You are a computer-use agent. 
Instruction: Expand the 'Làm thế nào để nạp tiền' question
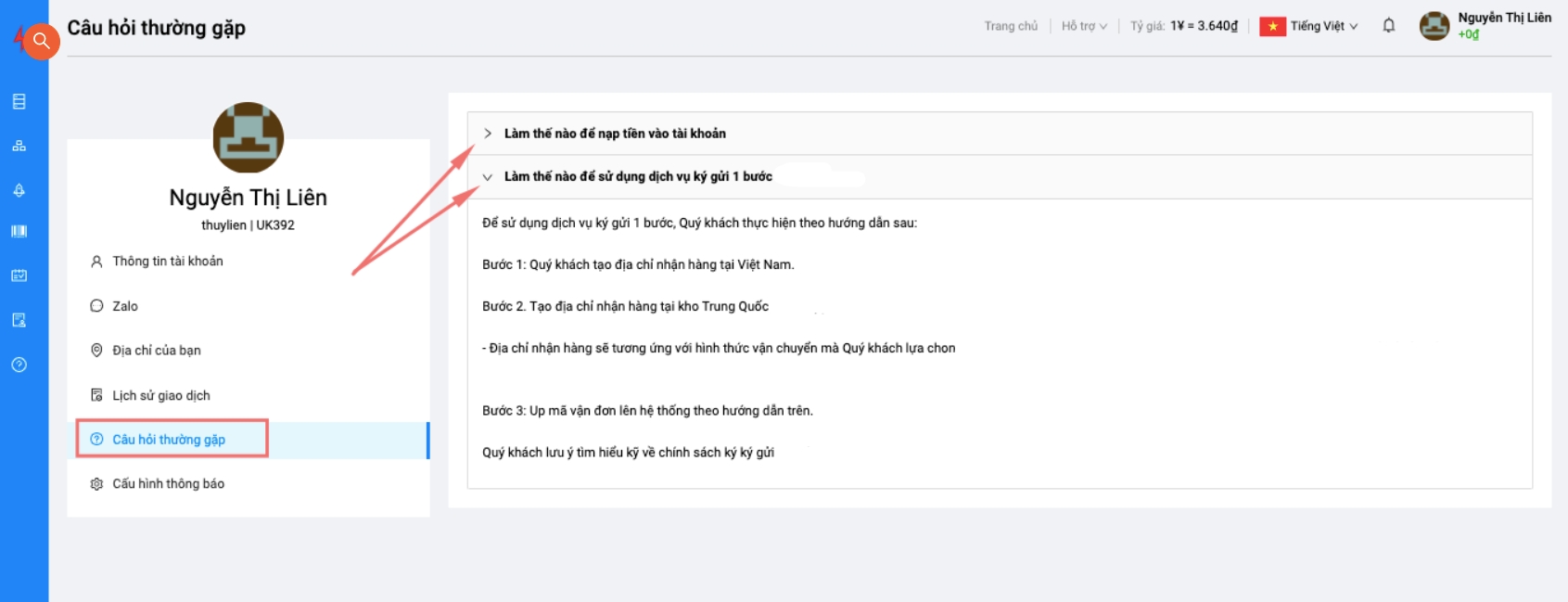[615, 134]
